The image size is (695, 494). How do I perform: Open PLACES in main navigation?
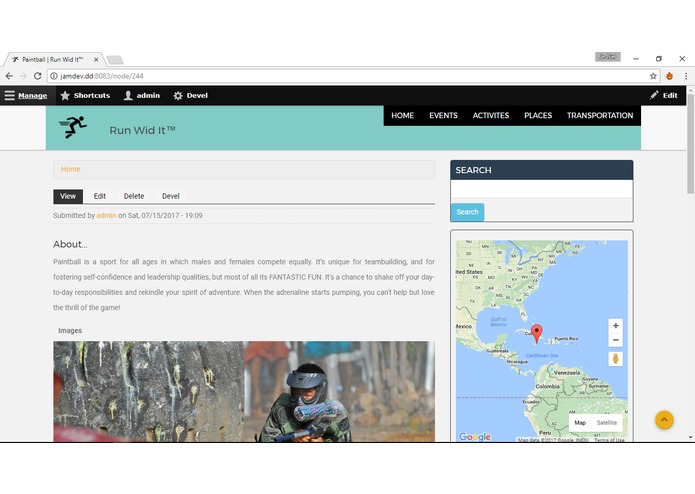pyautogui.click(x=538, y=116)
